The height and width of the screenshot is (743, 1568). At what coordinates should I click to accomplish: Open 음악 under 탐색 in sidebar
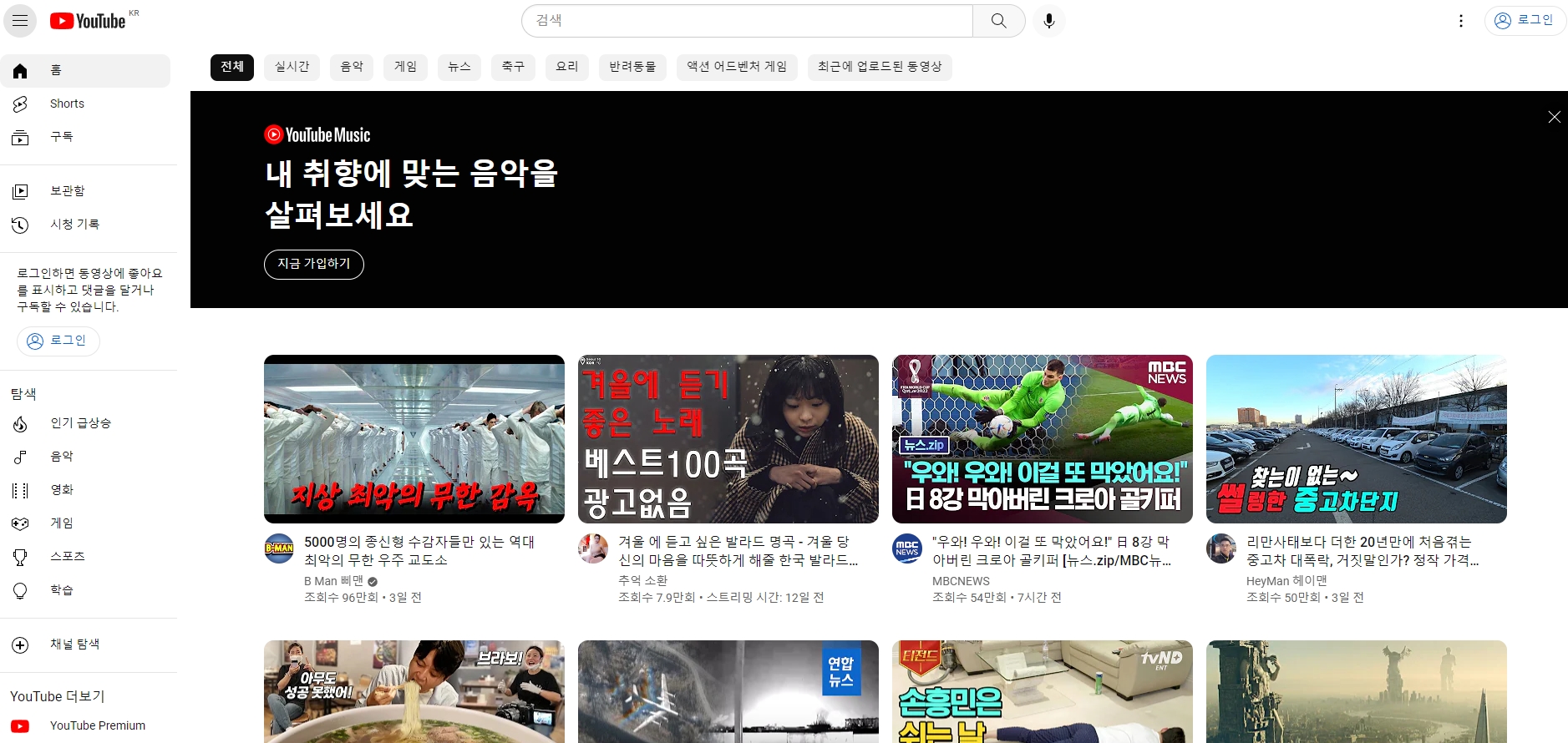(85, 457)
